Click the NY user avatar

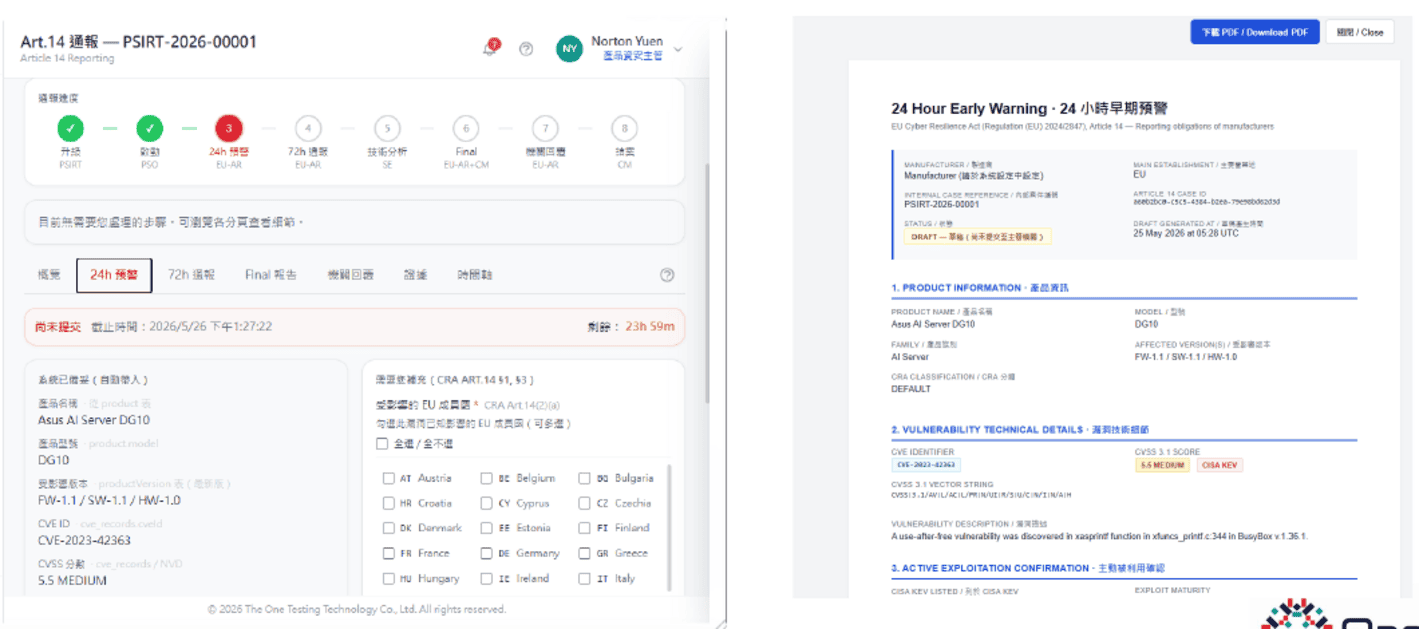click(570, 49)
